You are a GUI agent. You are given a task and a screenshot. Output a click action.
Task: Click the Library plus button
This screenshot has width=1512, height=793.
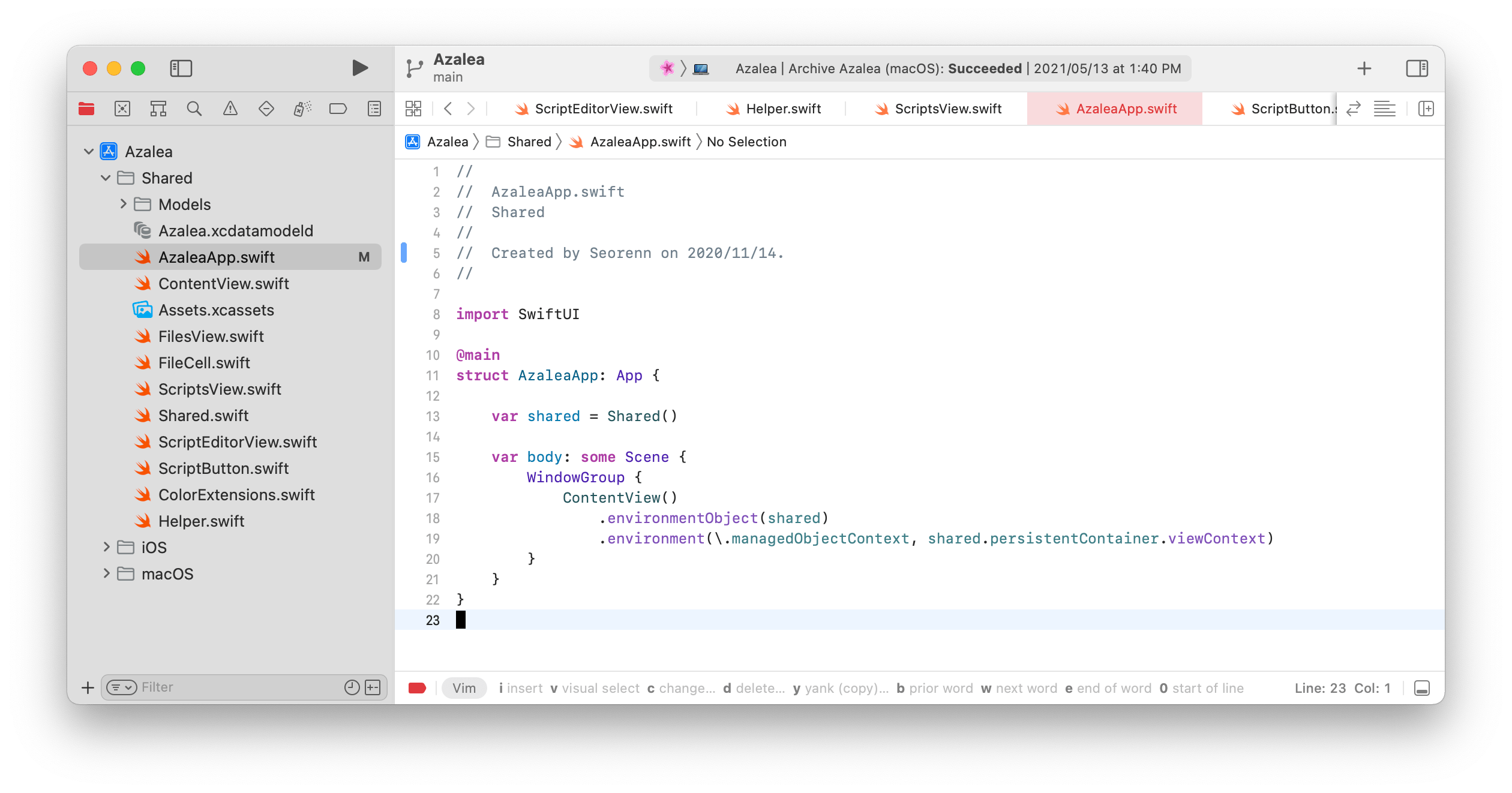(x=1364, y=68)
